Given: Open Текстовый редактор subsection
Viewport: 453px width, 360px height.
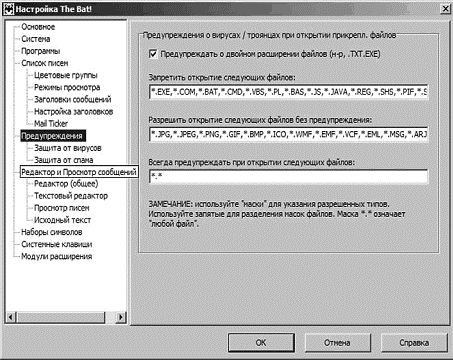Looking at the screenshot, I should [71, 196].
